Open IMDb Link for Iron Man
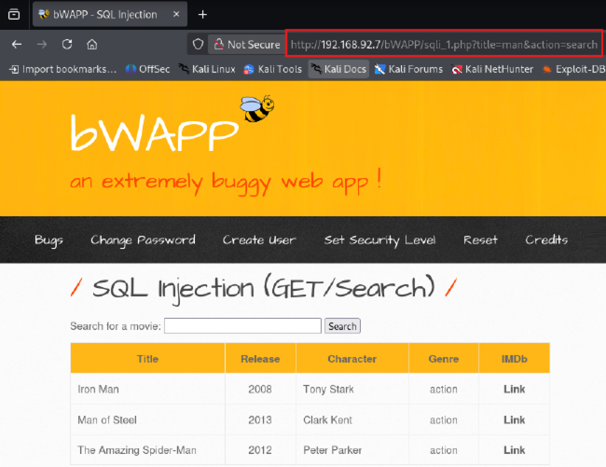This screenshot has width=606, height=467. (514, 389)
